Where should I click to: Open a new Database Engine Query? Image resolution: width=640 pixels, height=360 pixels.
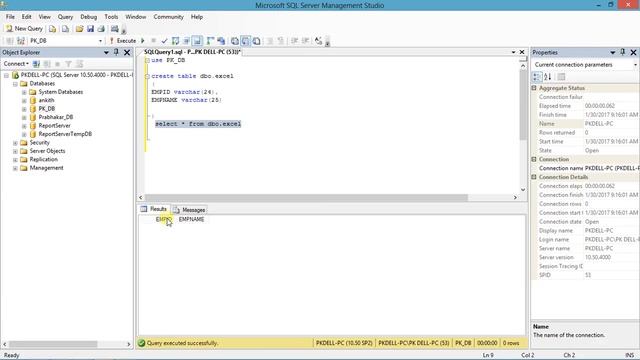pos(52,29)
